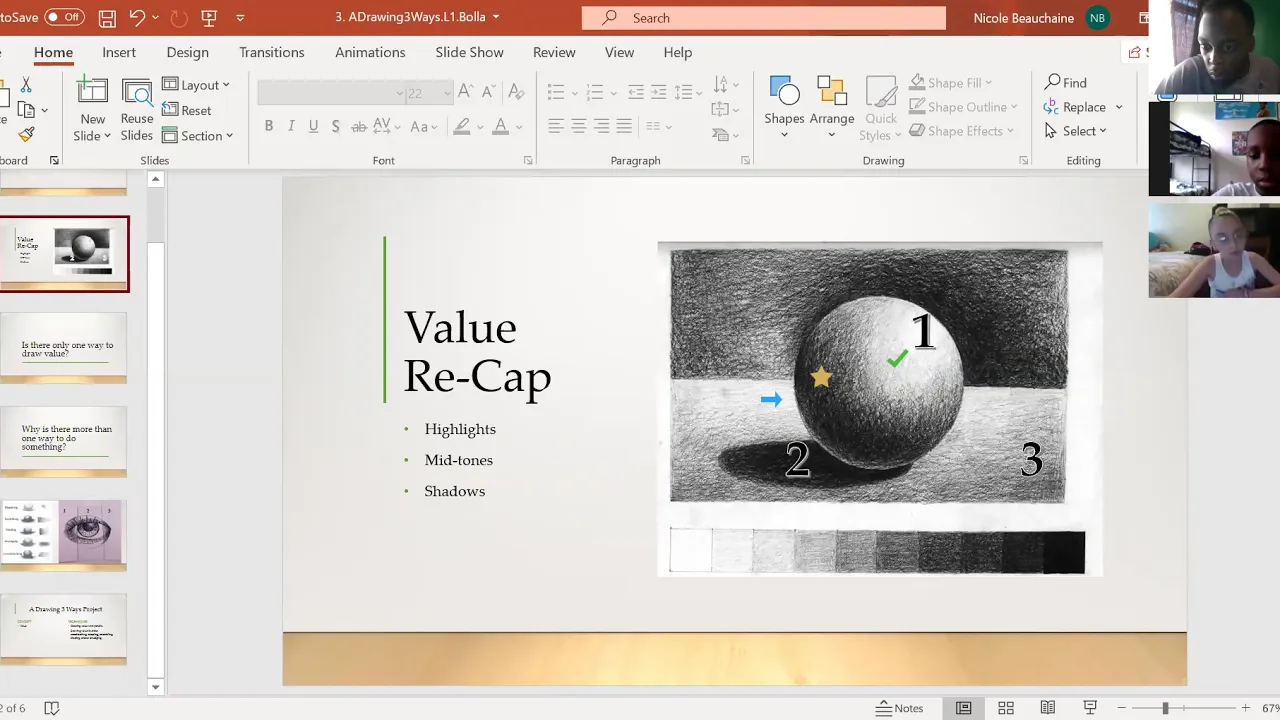Open the file name dropdown in title bar
Screen dimensions: 1280x720
point(496,17)
